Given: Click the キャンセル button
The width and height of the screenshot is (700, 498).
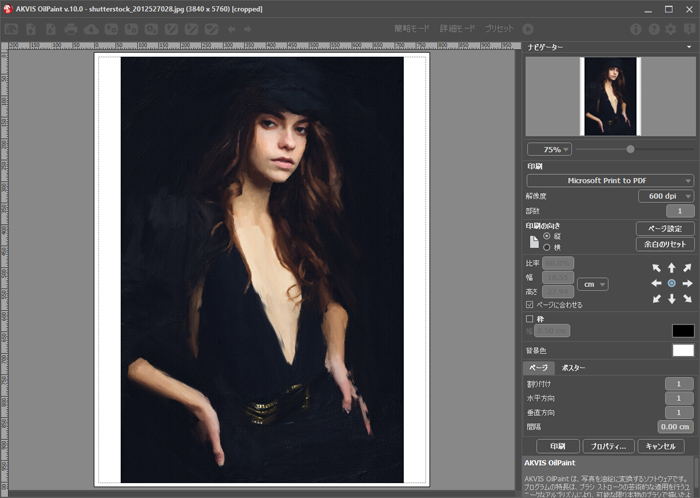Looking at the screenshot, I should click(x=660, y=446).
